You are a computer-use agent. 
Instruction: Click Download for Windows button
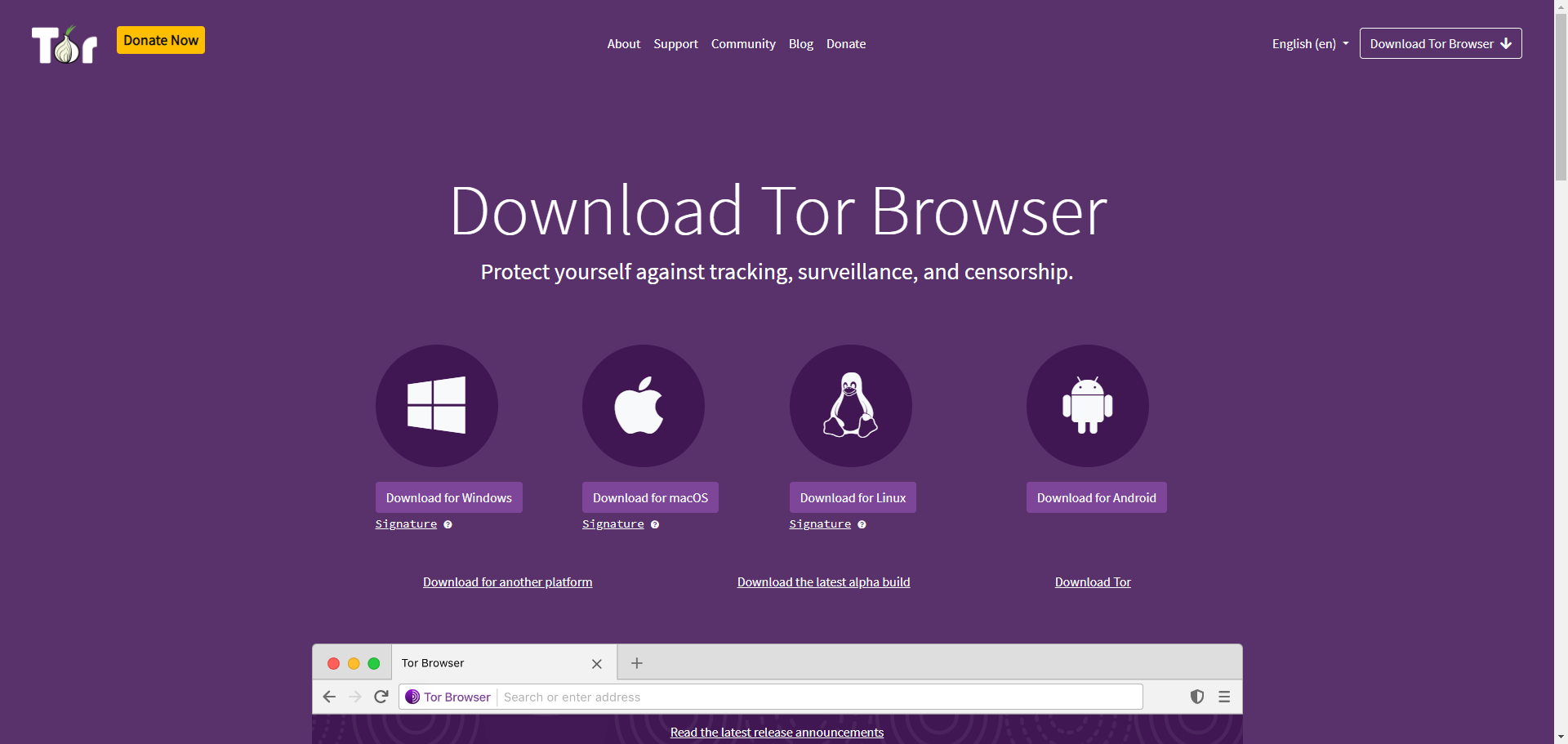point(449,497)
